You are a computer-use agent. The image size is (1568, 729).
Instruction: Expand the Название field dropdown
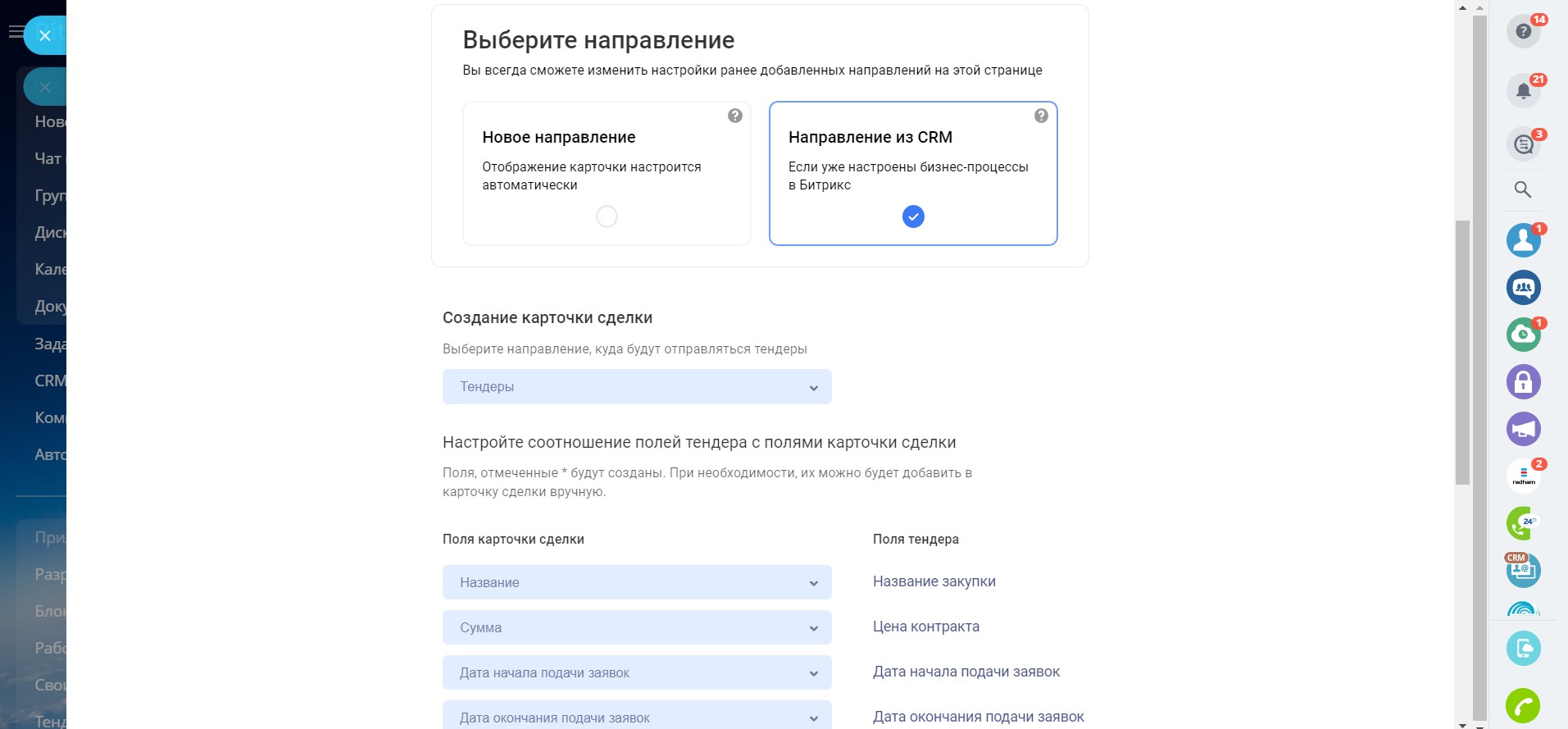coord(637,583)
